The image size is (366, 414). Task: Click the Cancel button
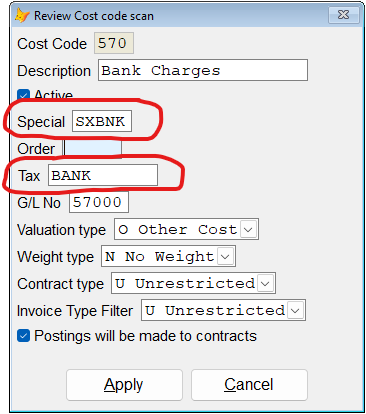249,385
